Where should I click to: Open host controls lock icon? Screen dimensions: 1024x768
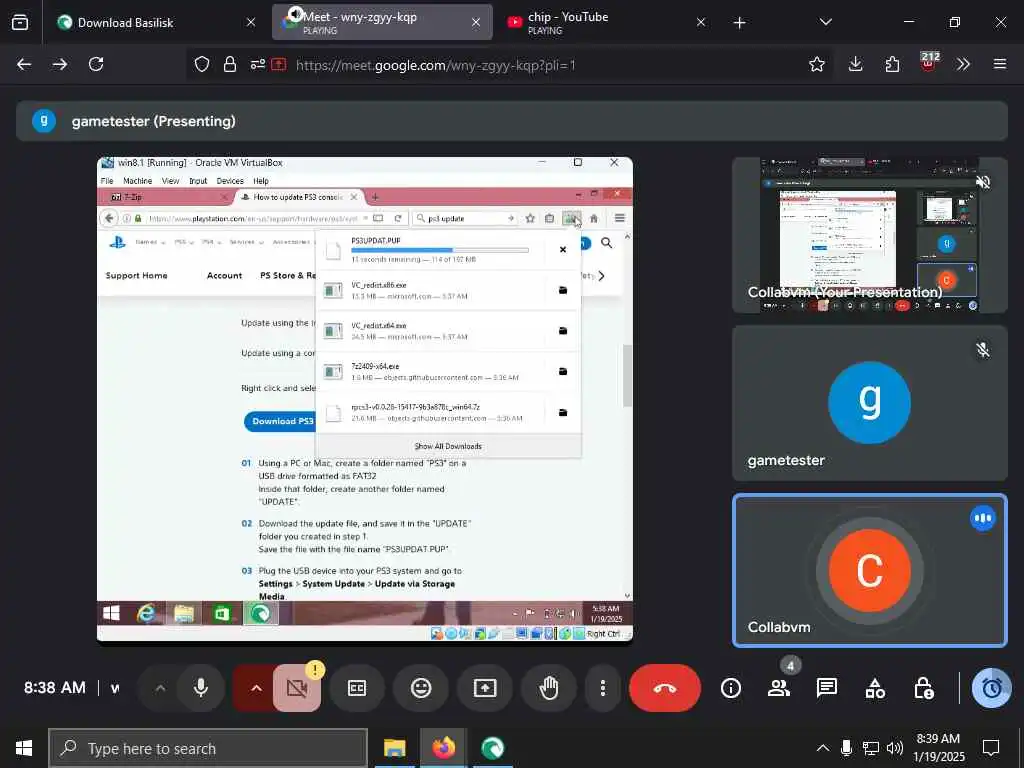coord(923,688)
